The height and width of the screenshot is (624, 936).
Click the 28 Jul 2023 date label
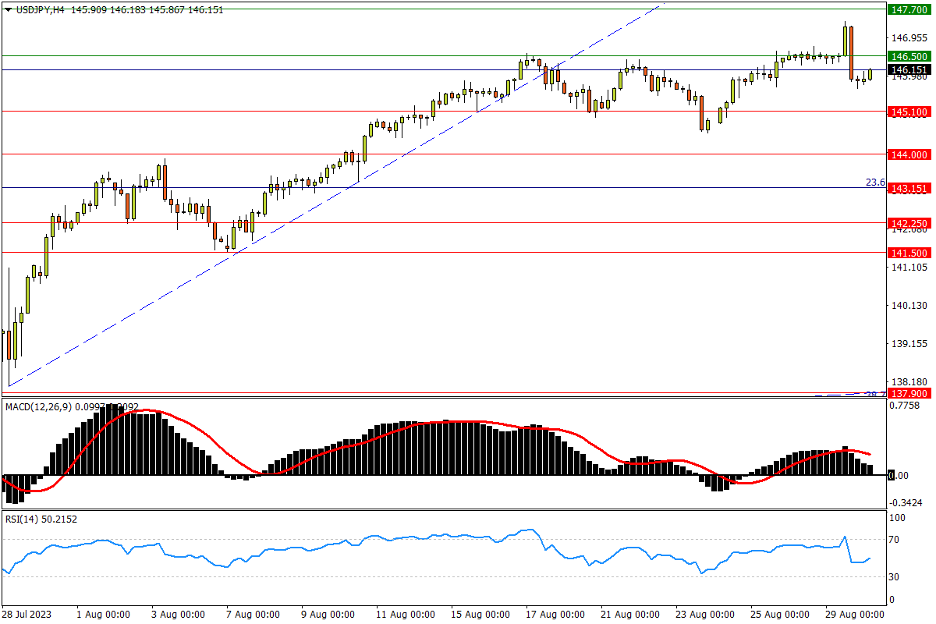tap(29, 613)
